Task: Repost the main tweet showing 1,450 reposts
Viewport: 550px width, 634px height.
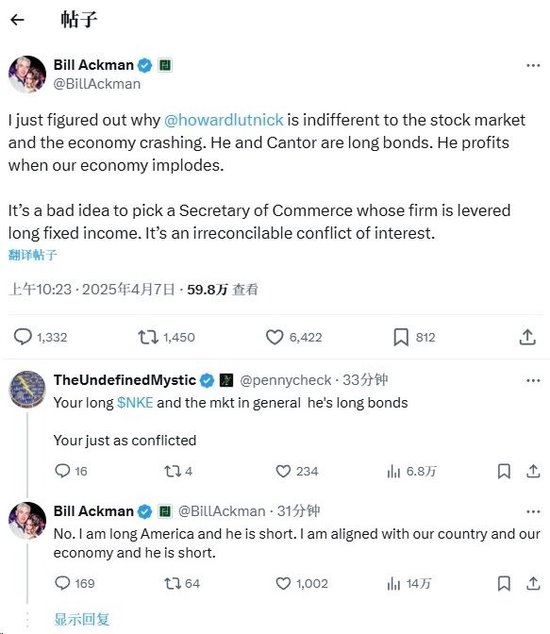Action: (x=148, y=337)
